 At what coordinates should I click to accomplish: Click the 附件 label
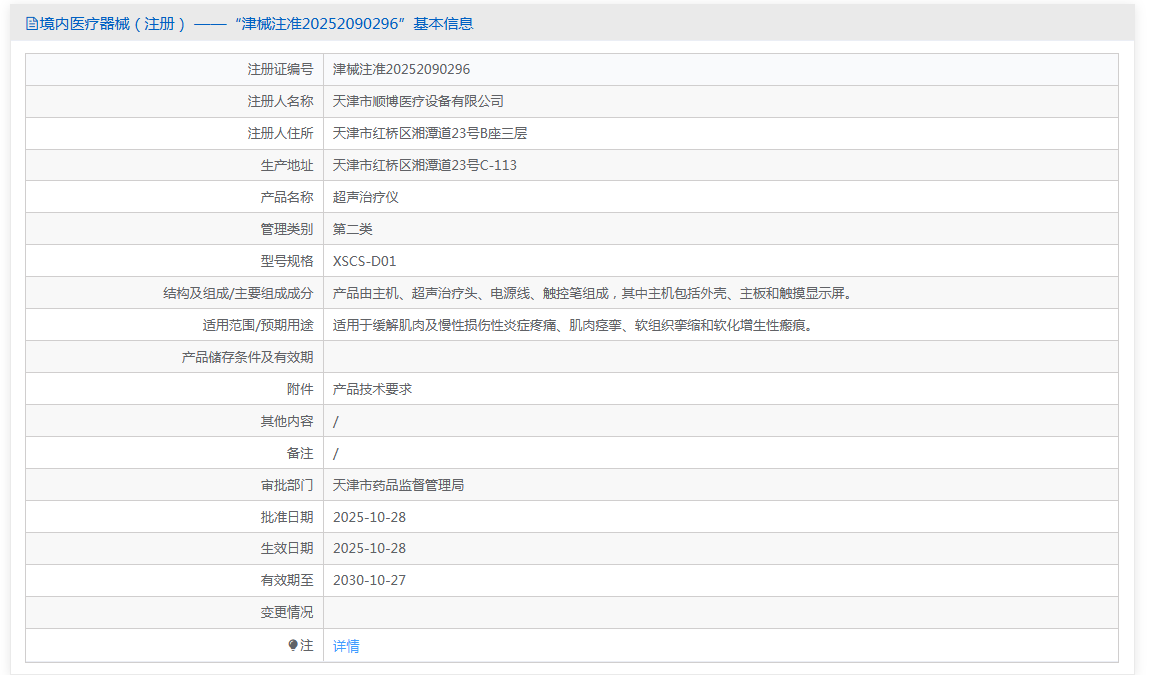point(300,389)
